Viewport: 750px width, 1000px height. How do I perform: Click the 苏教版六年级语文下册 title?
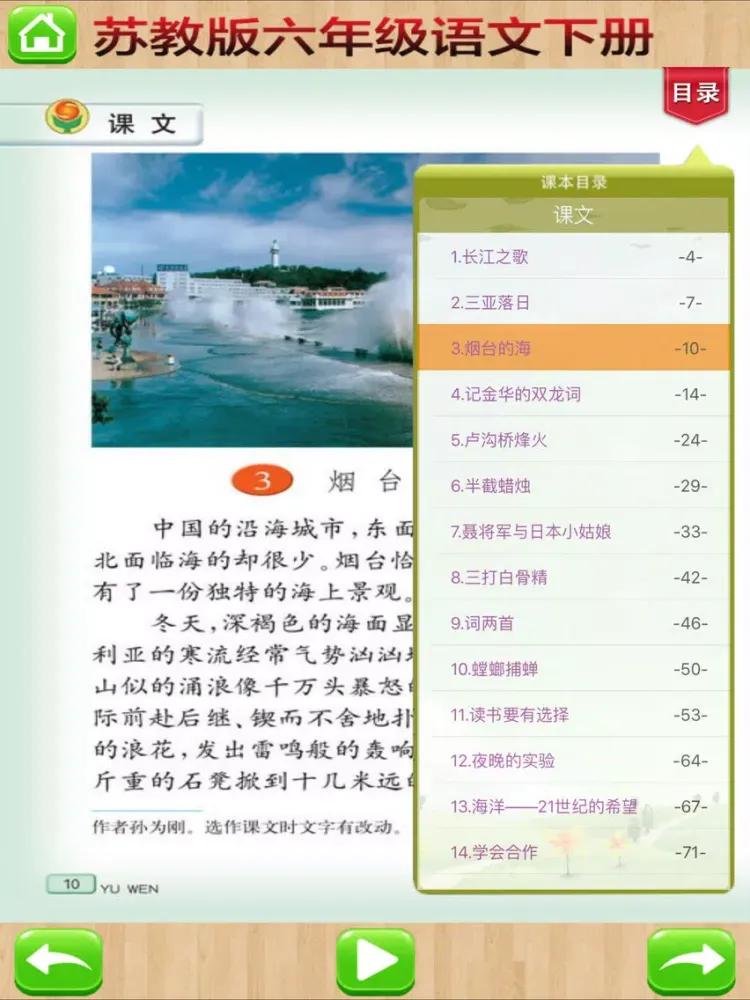click(374, 37)
